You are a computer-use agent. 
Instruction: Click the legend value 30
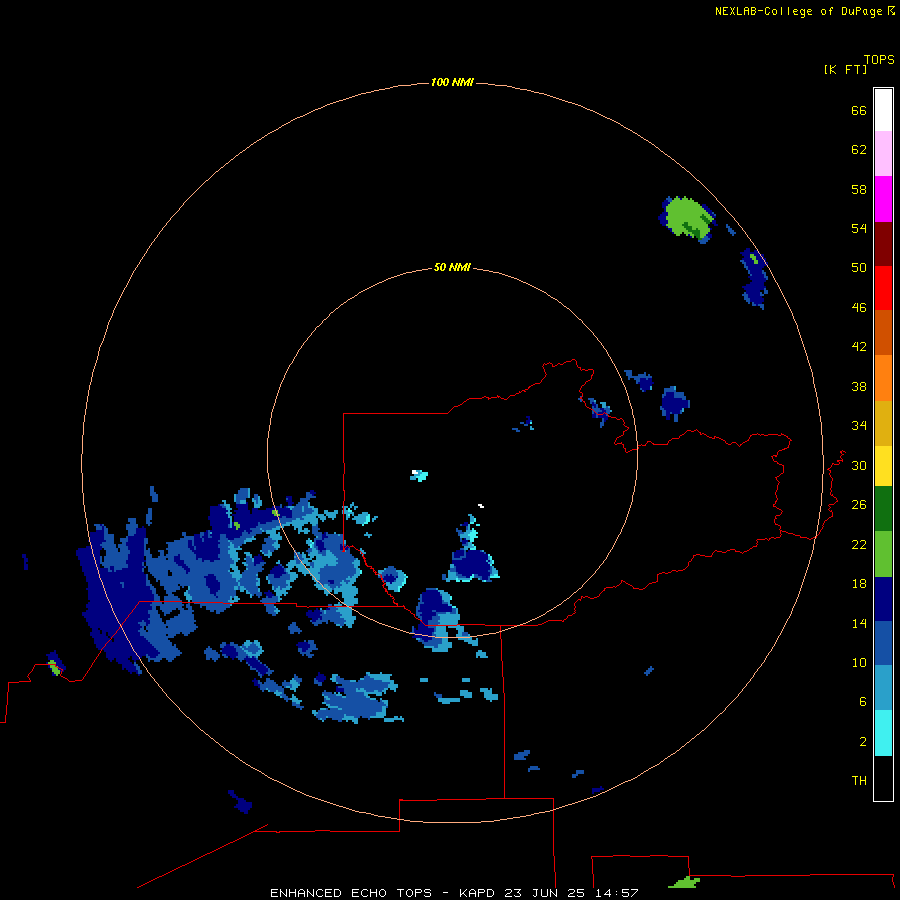(859, 465)
